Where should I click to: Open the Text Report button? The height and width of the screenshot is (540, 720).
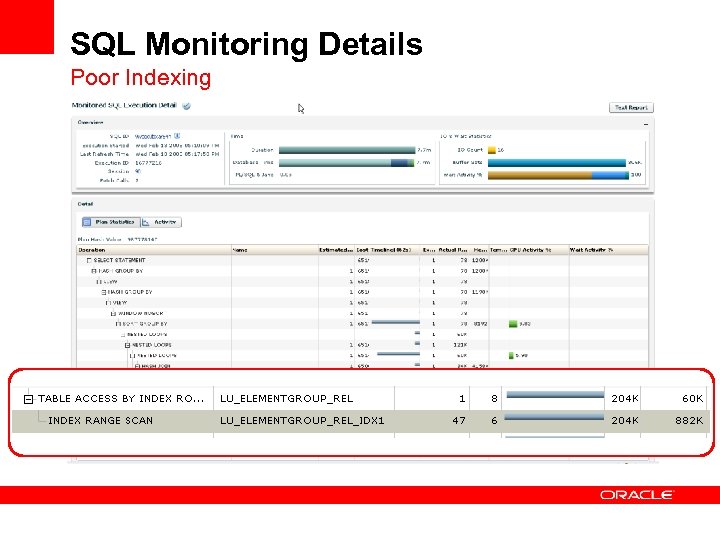point(631,107)
